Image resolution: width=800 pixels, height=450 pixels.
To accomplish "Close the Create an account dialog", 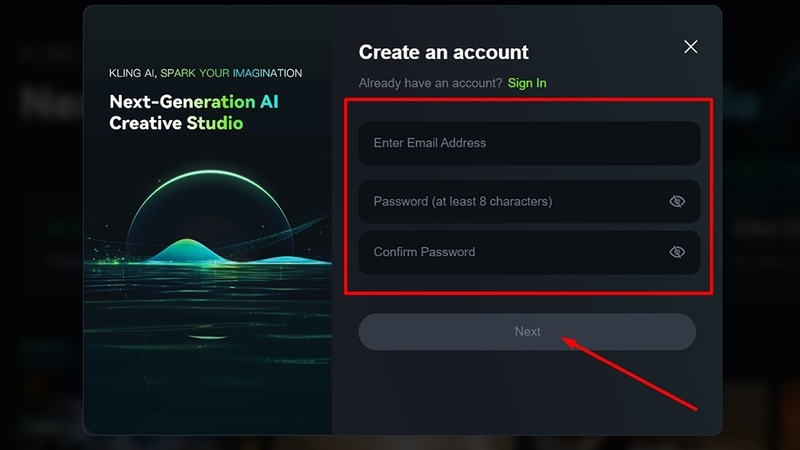I will point(690,47).
